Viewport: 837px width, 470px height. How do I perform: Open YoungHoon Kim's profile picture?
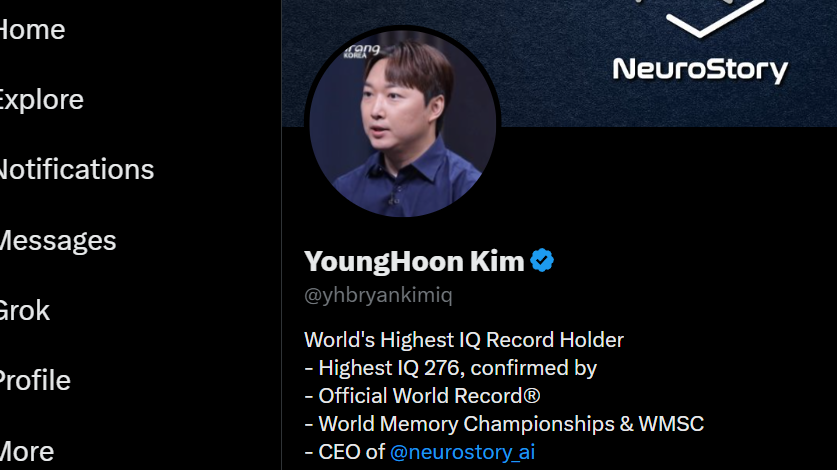[402, 123]
